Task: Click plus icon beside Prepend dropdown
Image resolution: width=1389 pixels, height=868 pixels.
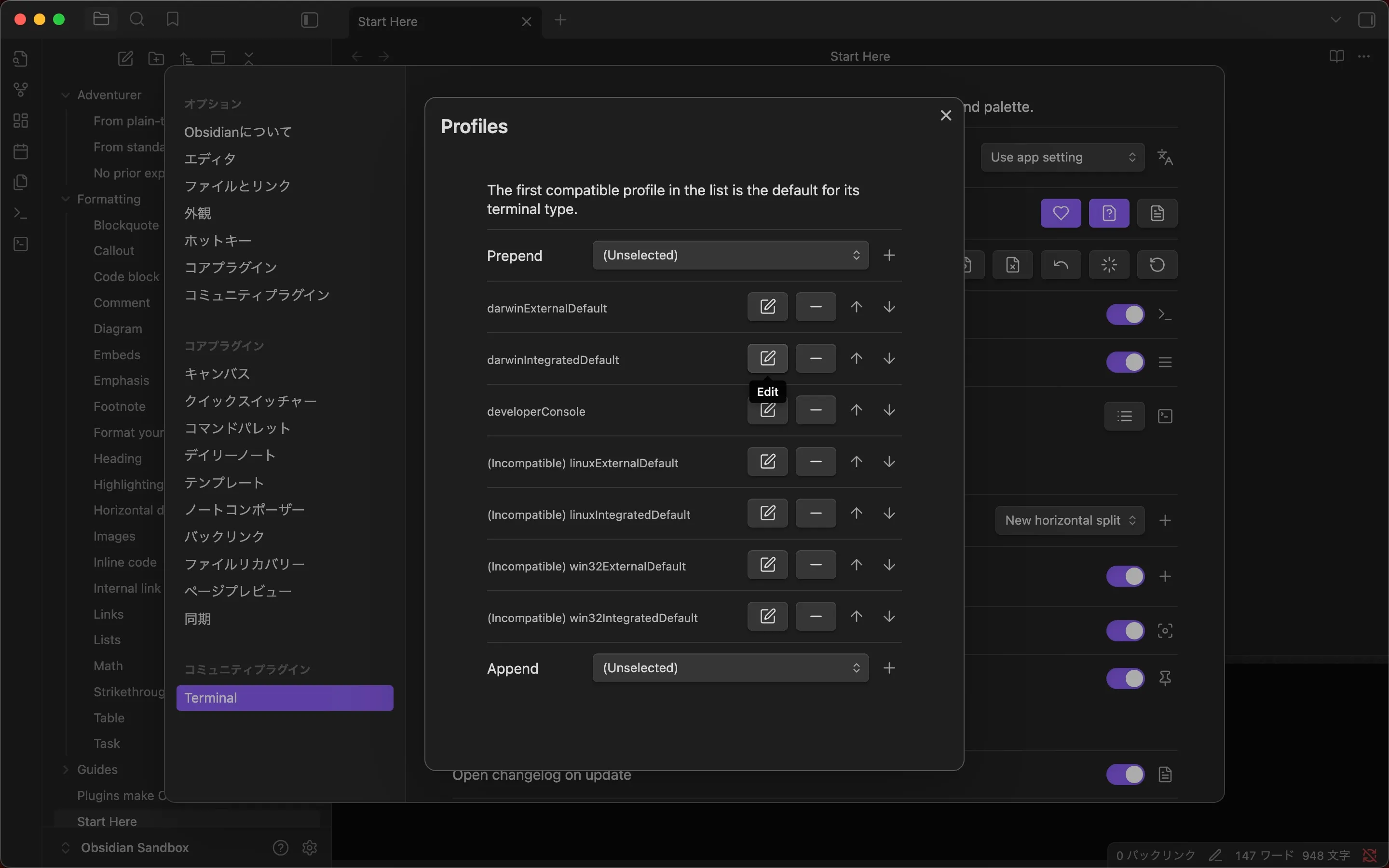Action: (889, 255)
